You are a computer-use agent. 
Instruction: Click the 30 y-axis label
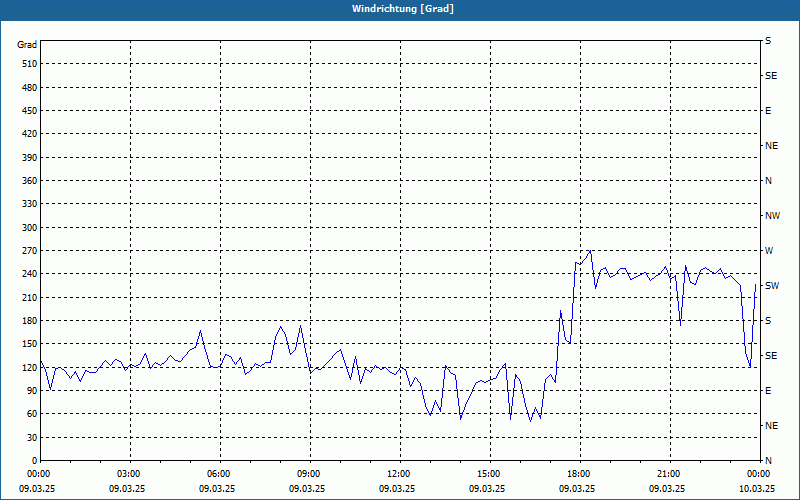[32, 438]
